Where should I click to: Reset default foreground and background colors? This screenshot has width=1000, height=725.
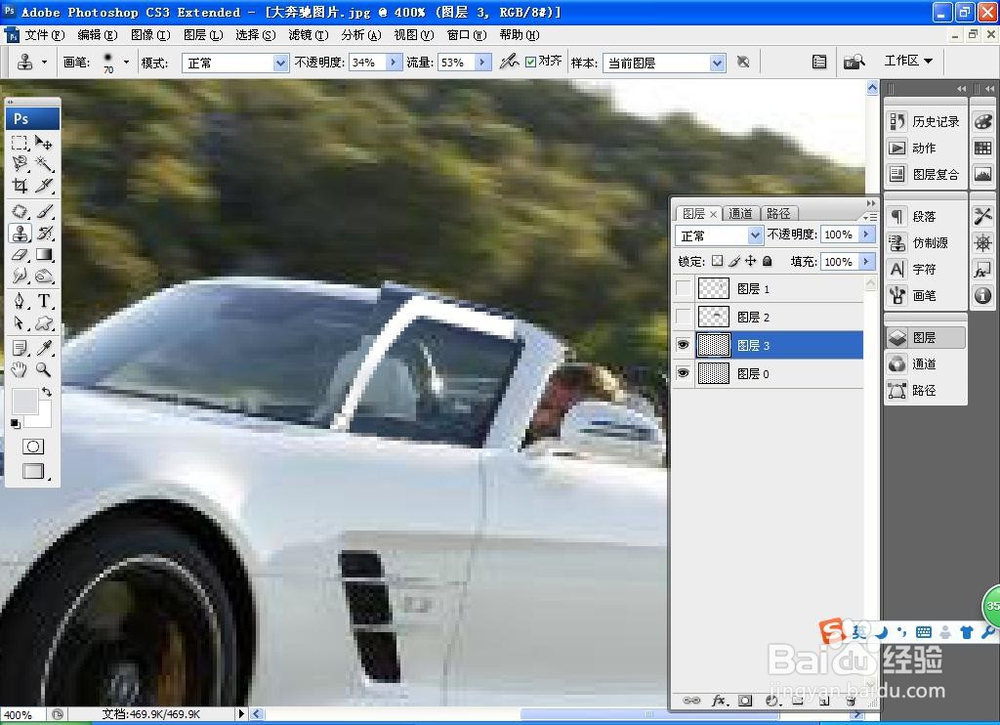point(15,424)
